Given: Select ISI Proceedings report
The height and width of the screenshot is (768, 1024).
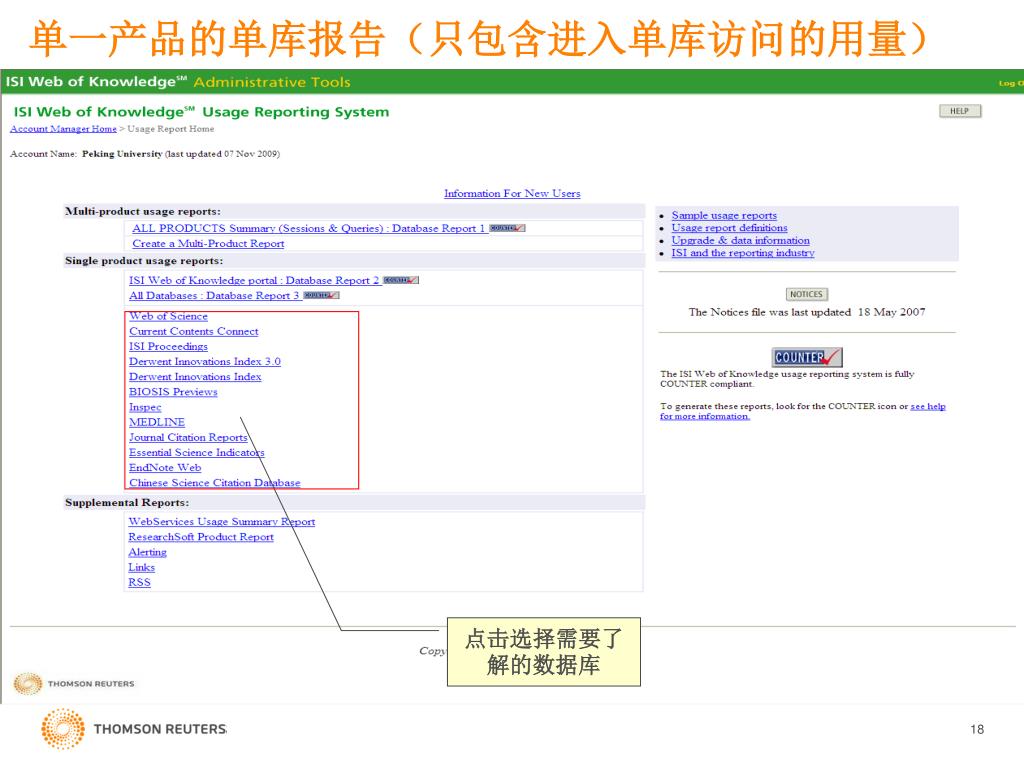Looking at the screenshot, I should (x=168, y=346).
